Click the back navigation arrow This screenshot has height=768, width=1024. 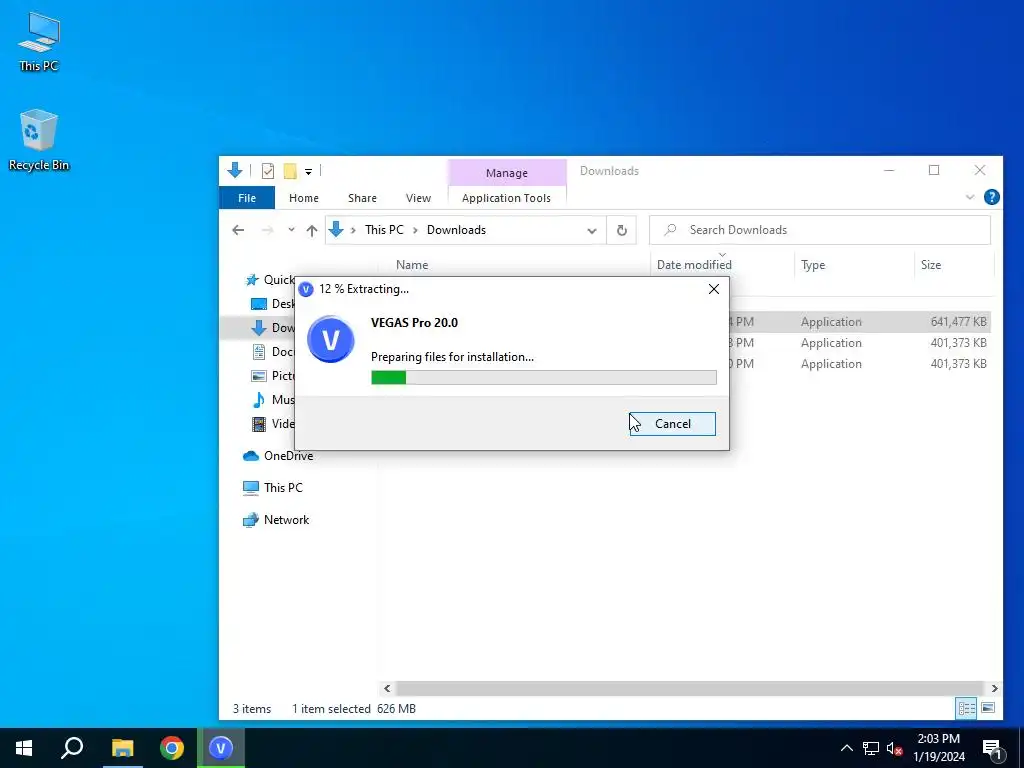(238, 230)
